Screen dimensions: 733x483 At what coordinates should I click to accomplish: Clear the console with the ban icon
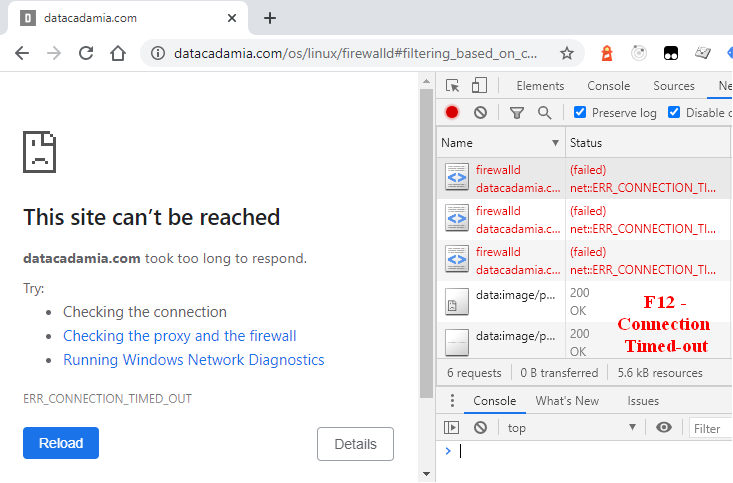[x=480, y=427]
